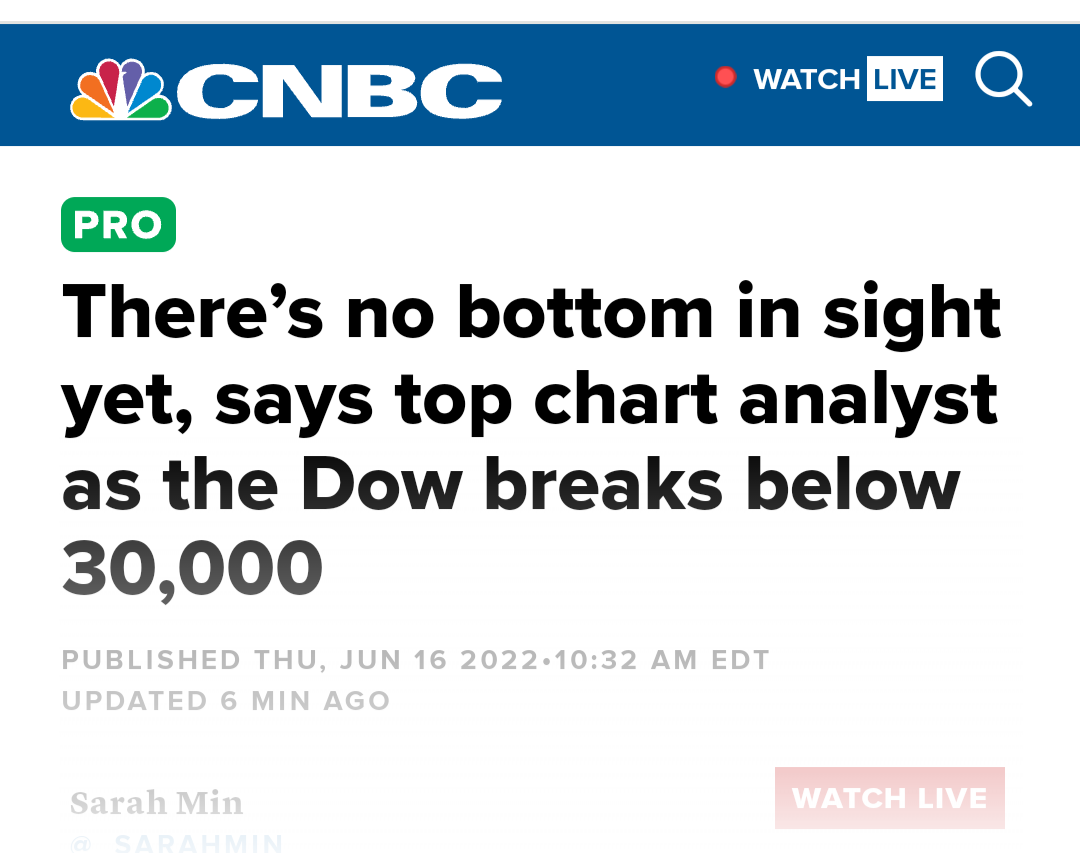Screen dimensions: 1080x853
Task: Click the empty blue header bar area
Action: point(606,85)
